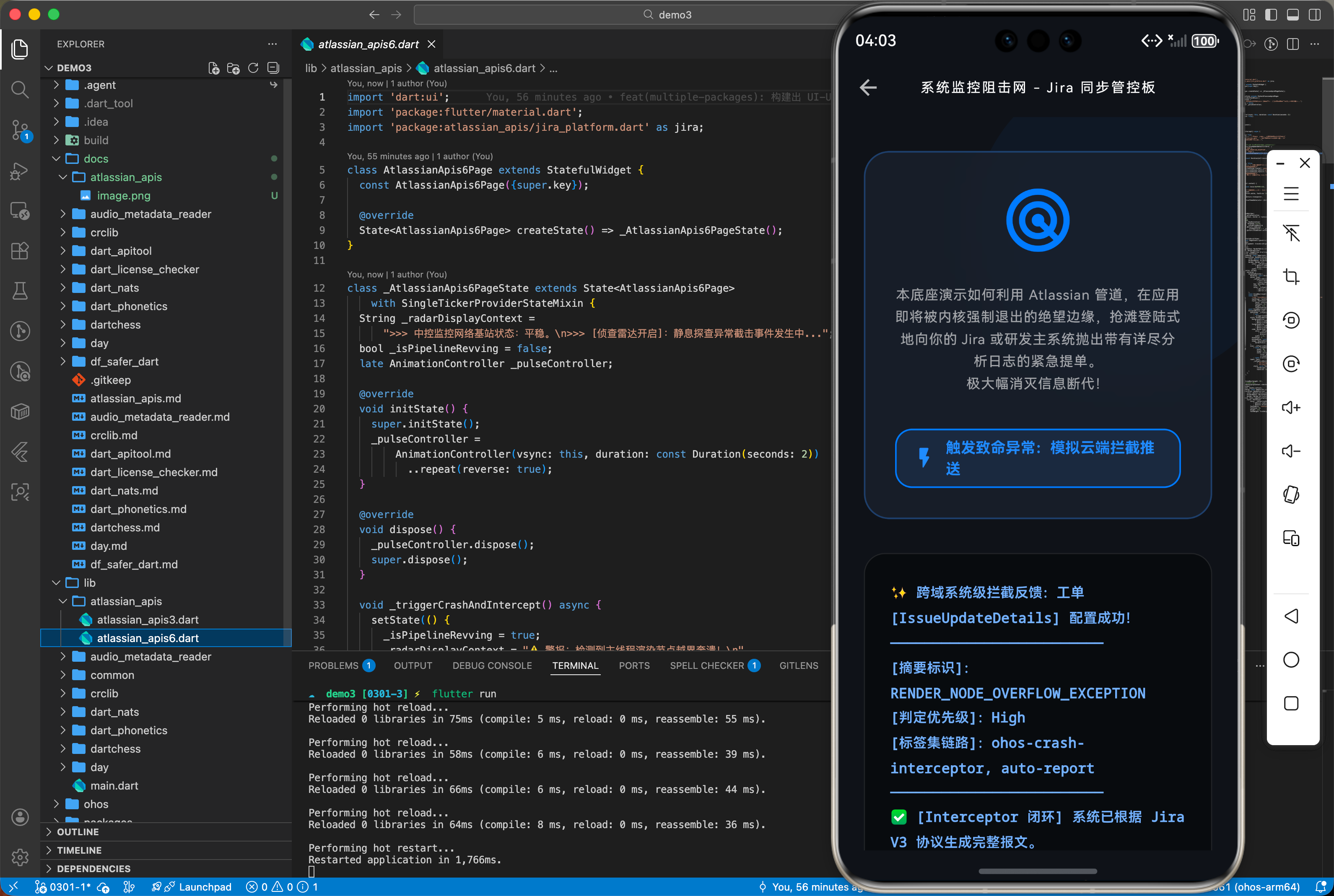Toggle the secondary side bar

pos(1315,15)
